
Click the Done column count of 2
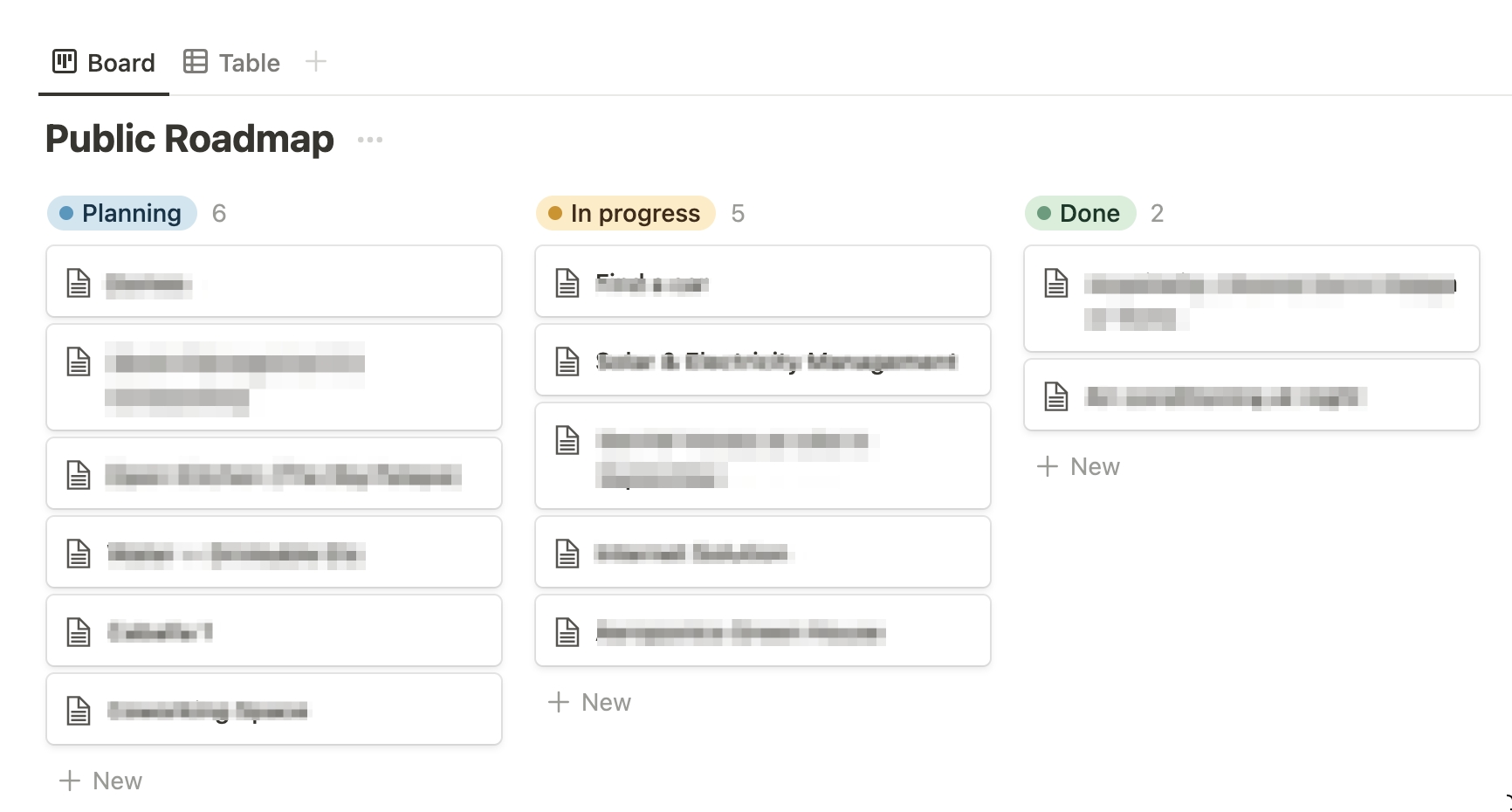tap(1157, 214)
